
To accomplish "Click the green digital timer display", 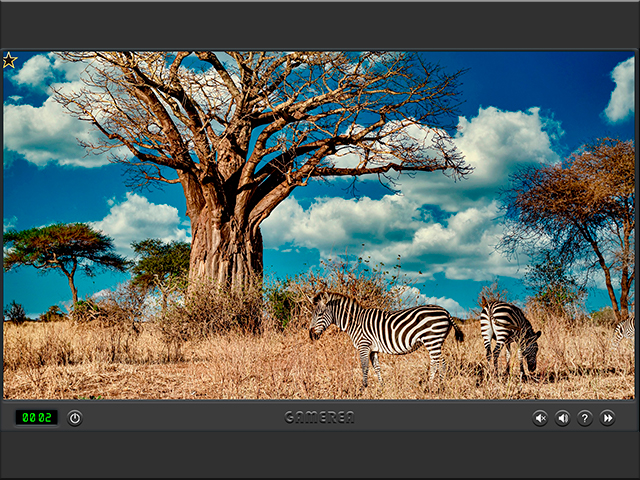I will coord(36,417).
